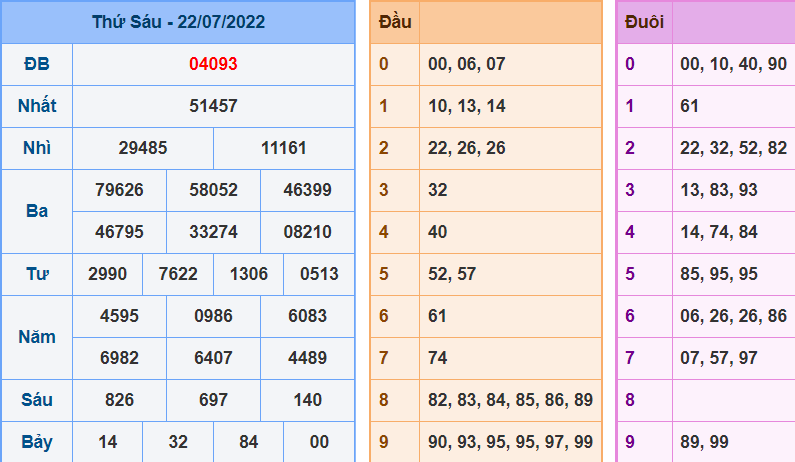The image size is (795, 462).
Task: Select value 61 in Đuôi row 1
Action: click(x=690, y=106)
